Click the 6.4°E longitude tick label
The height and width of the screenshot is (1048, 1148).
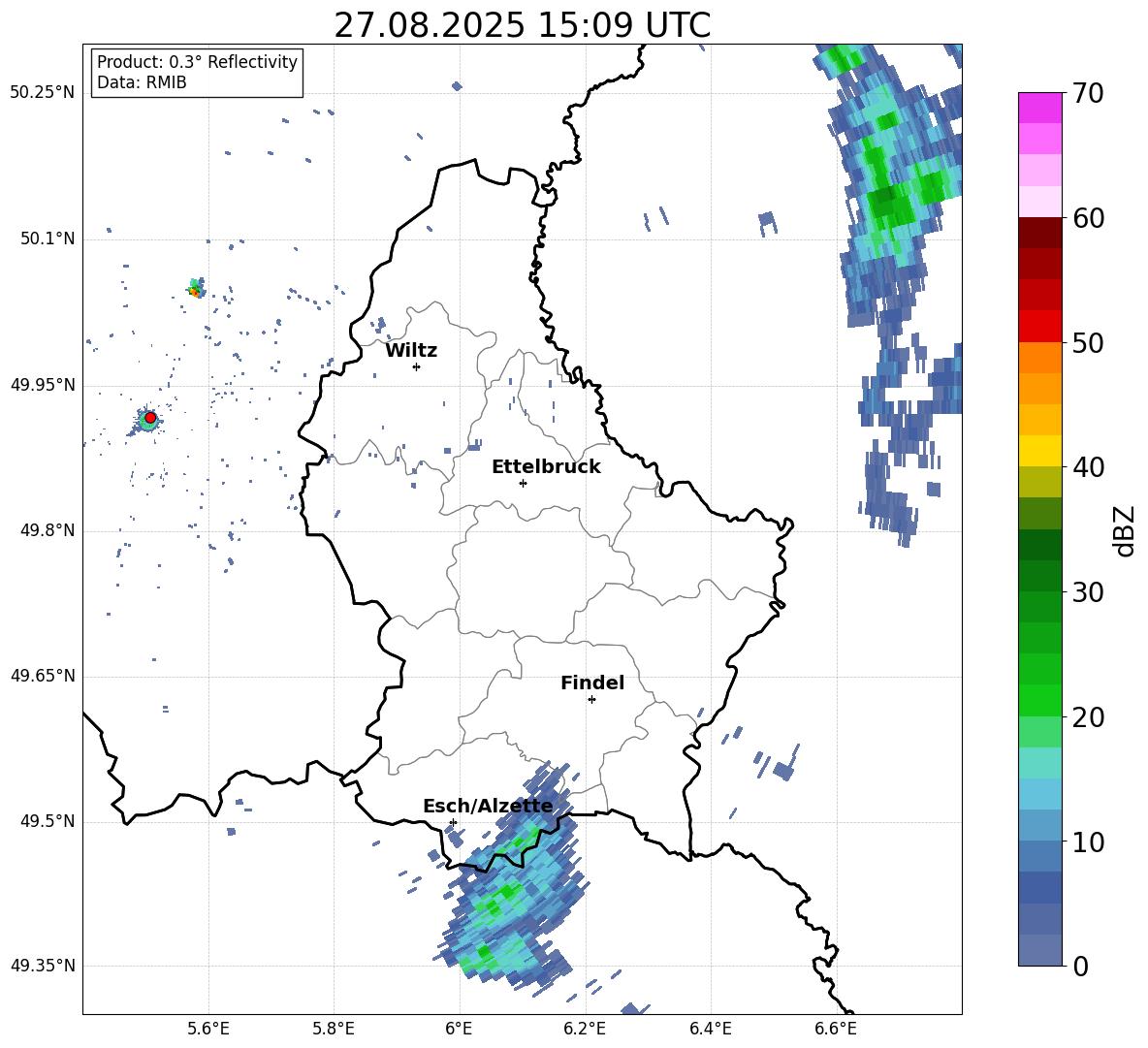point(710,1029)
